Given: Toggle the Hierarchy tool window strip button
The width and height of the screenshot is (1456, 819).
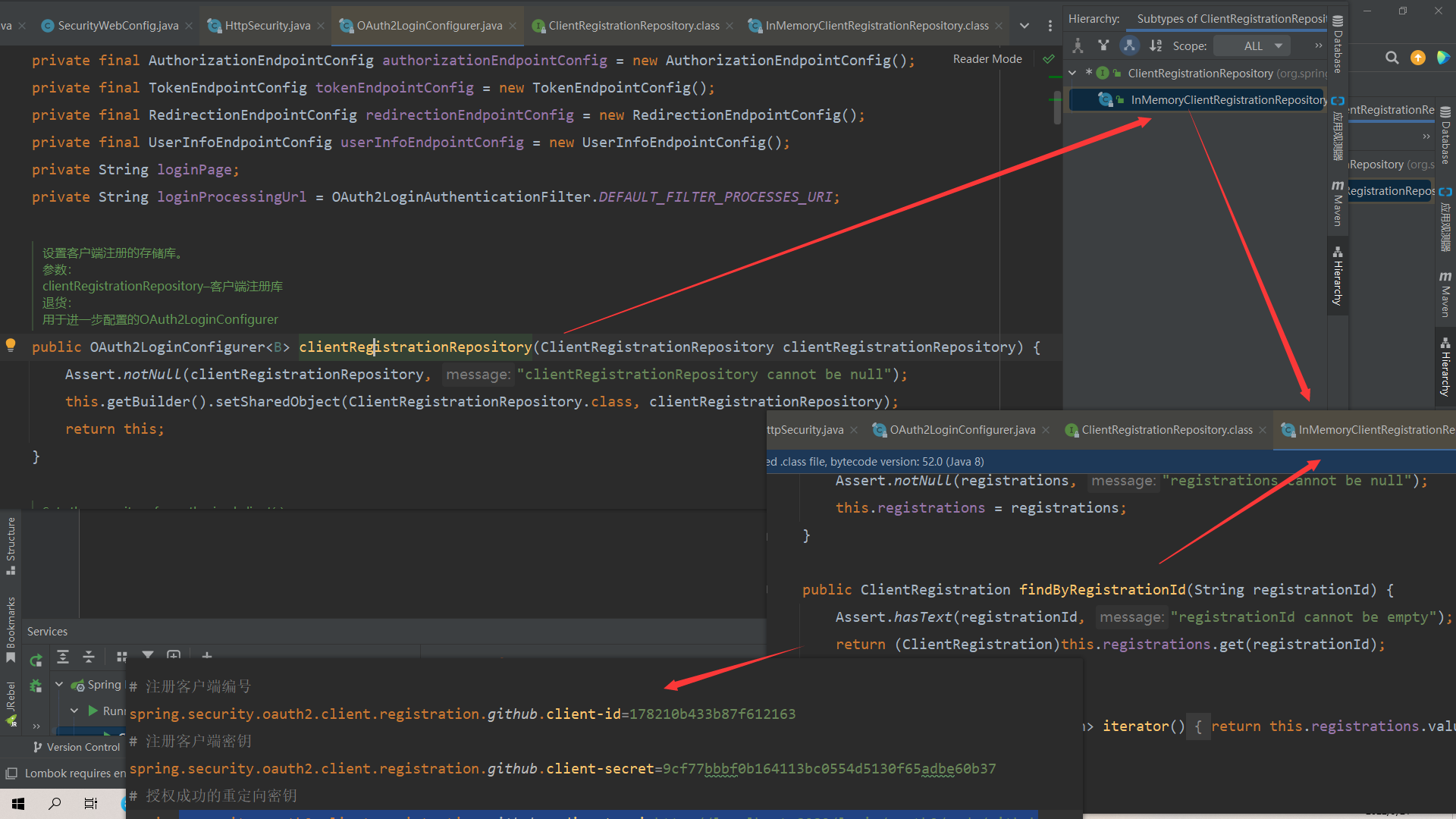Looking at the screenshot, I should tap(1338, 276).
